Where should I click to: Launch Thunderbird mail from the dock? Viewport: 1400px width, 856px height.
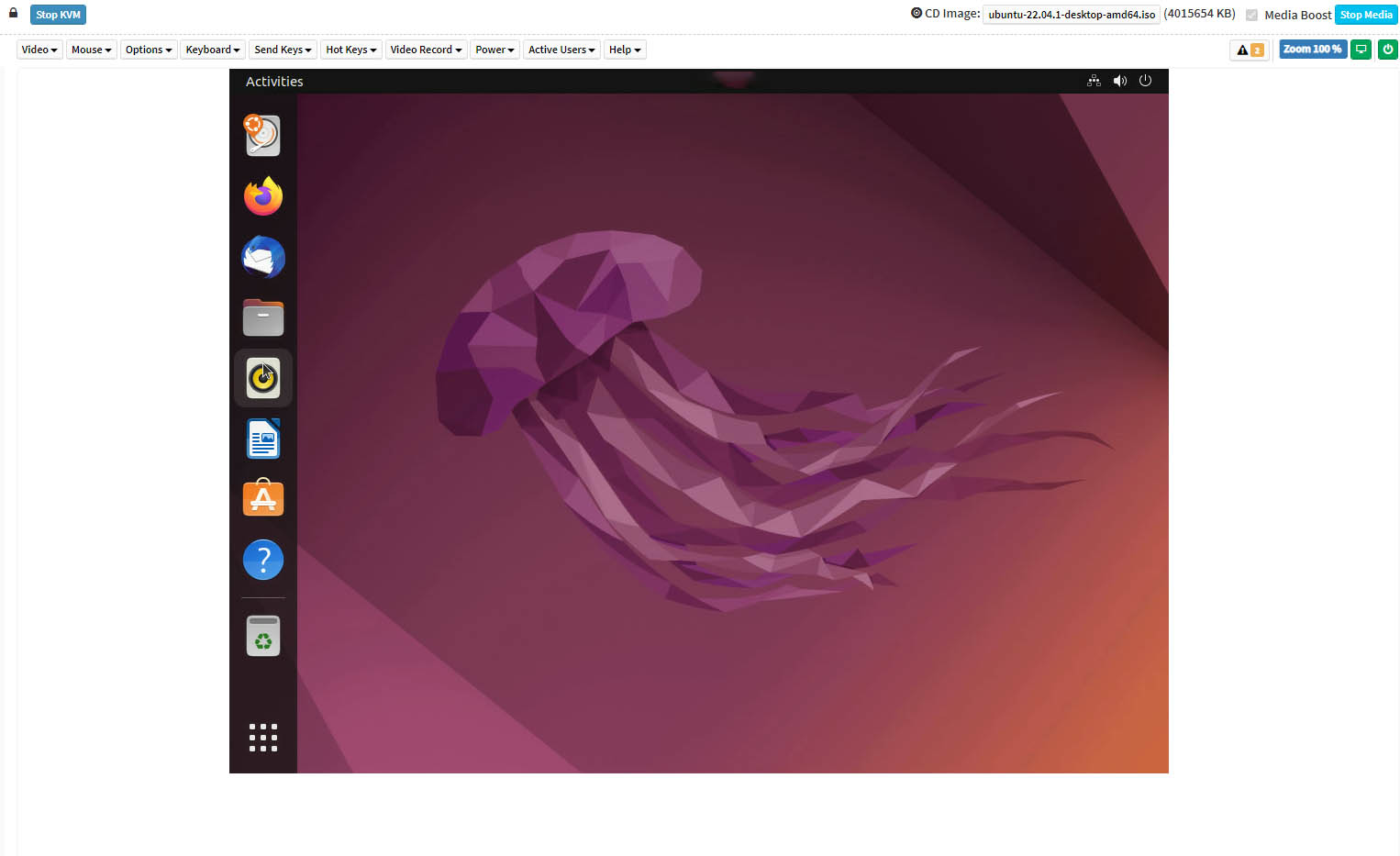[x=263, y=257]
